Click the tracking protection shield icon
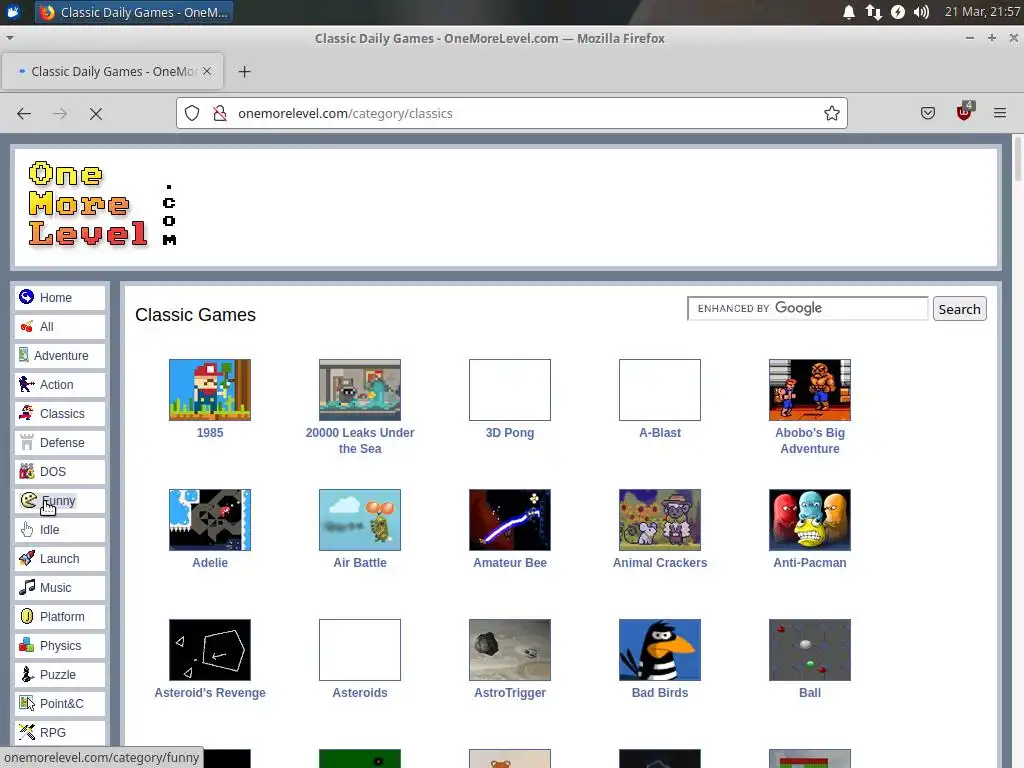 point(191,113)
